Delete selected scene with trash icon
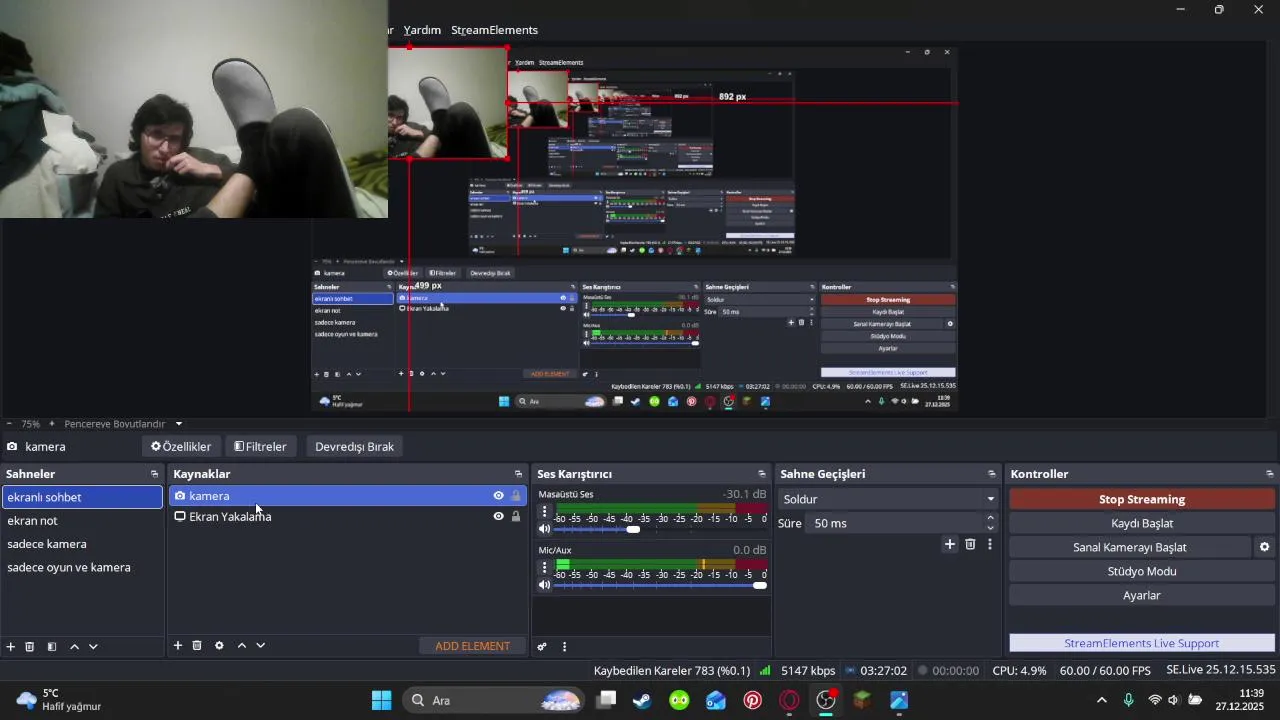 point(30,646)
